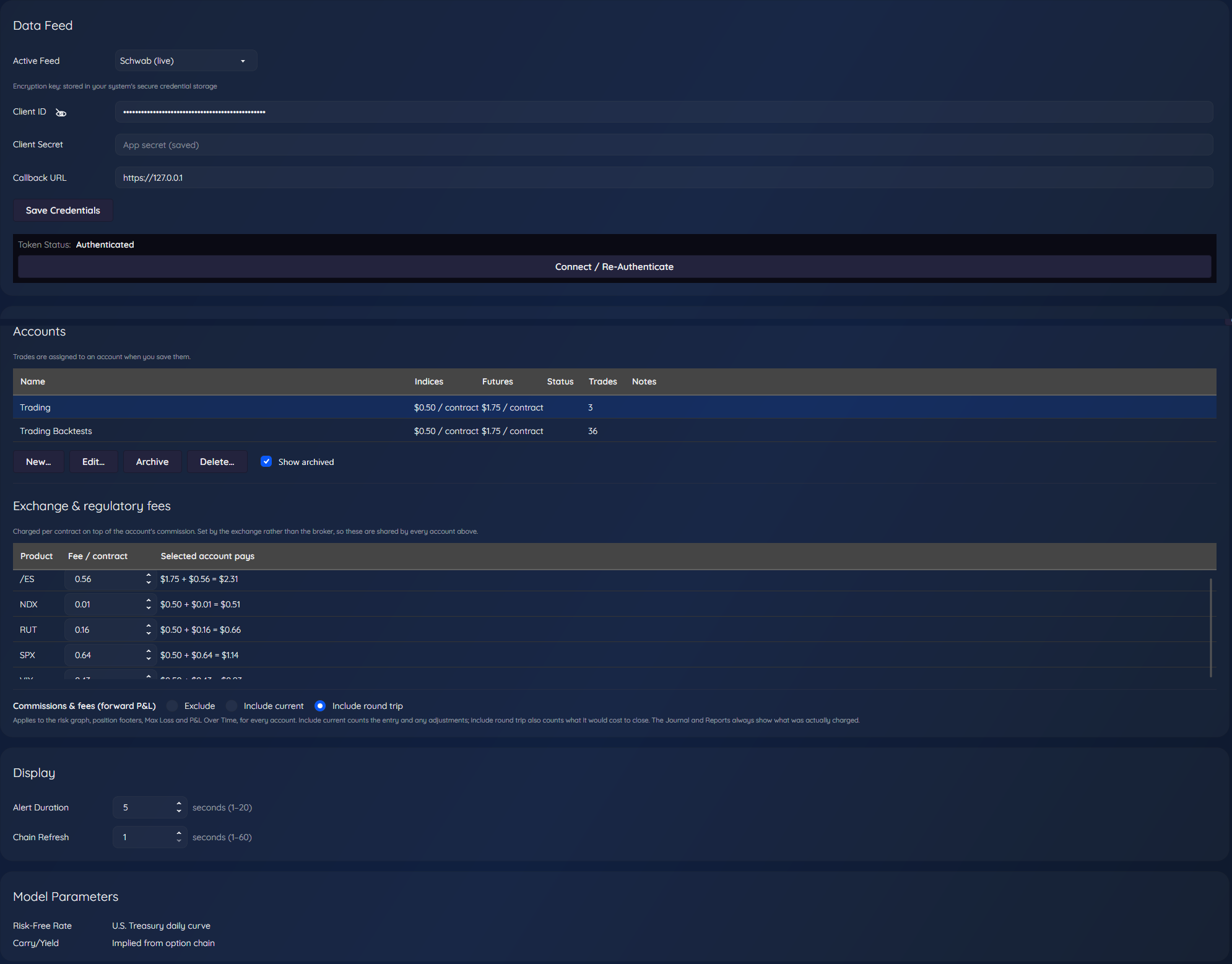Toggle Show archived checkbox
Viewport: 1232px width, 964px height.
[266, 461]
